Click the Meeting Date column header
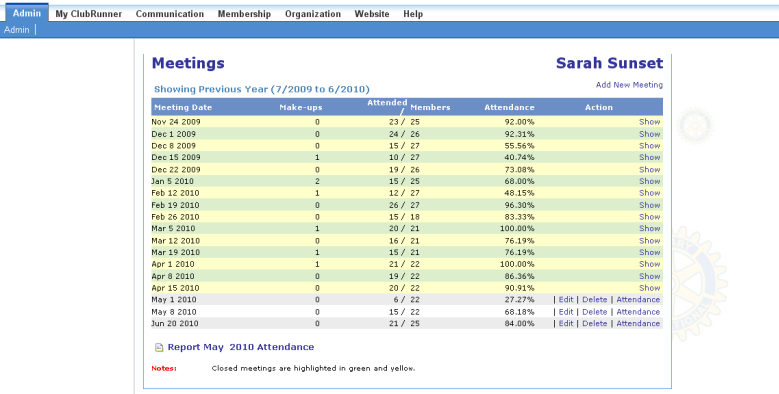Viewport: 779px width, 394px height. [x=183, y=107]
